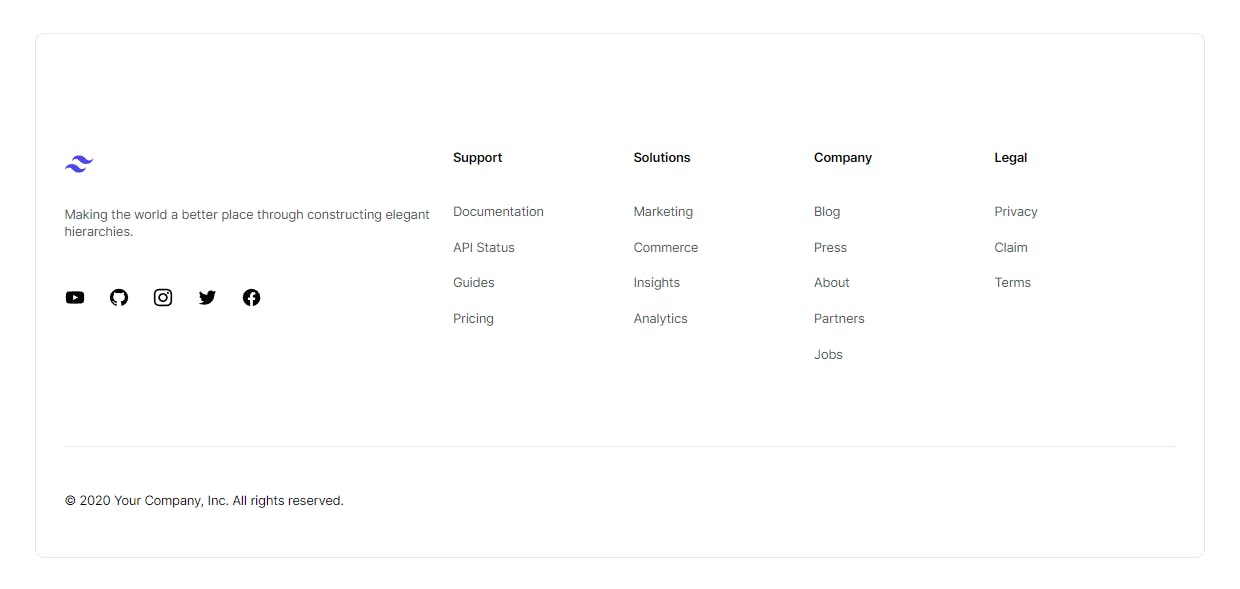Go to API Status page

pyautogui.click(x=484, y=247)
